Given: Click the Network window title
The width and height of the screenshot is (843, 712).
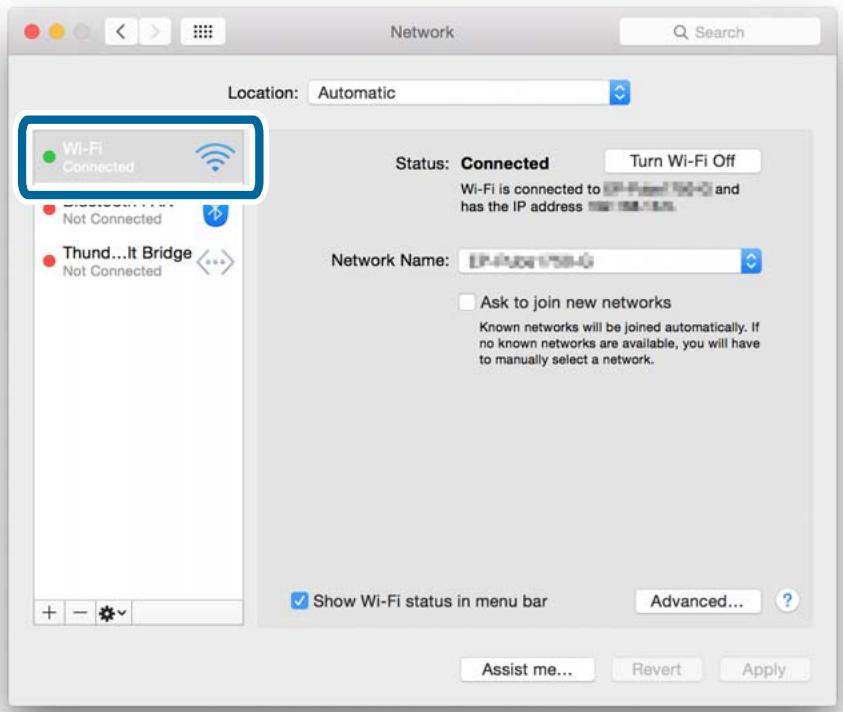Looking at the screenshot, I should pos(422,32).
